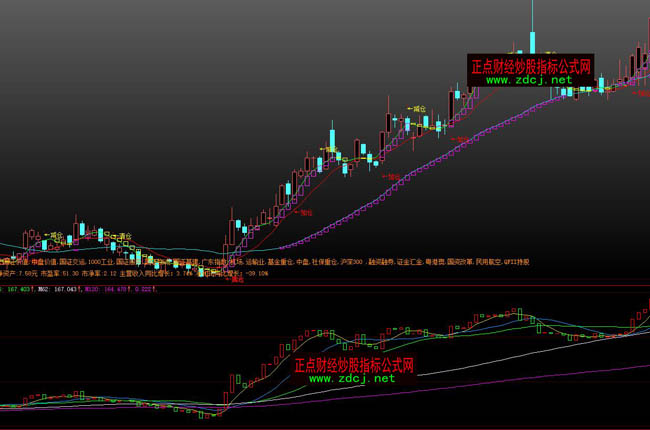
Task: Click the www.zdcj.net link in upper chart
Action: (531, 80)
